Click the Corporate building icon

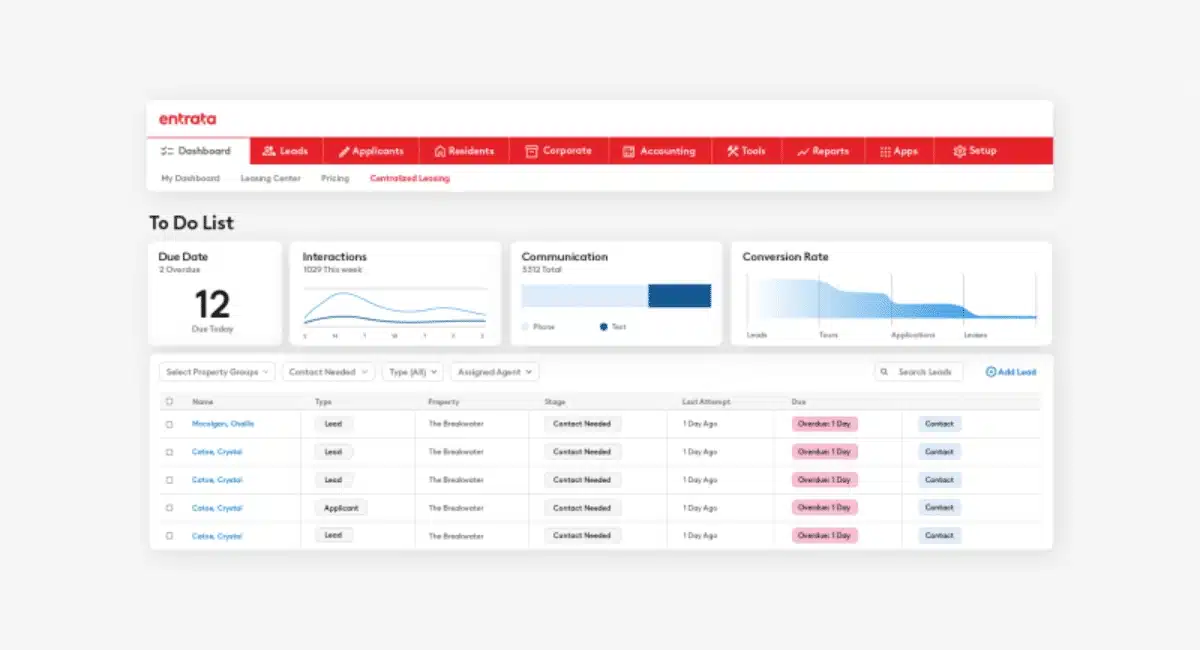(x=532, y=151)
